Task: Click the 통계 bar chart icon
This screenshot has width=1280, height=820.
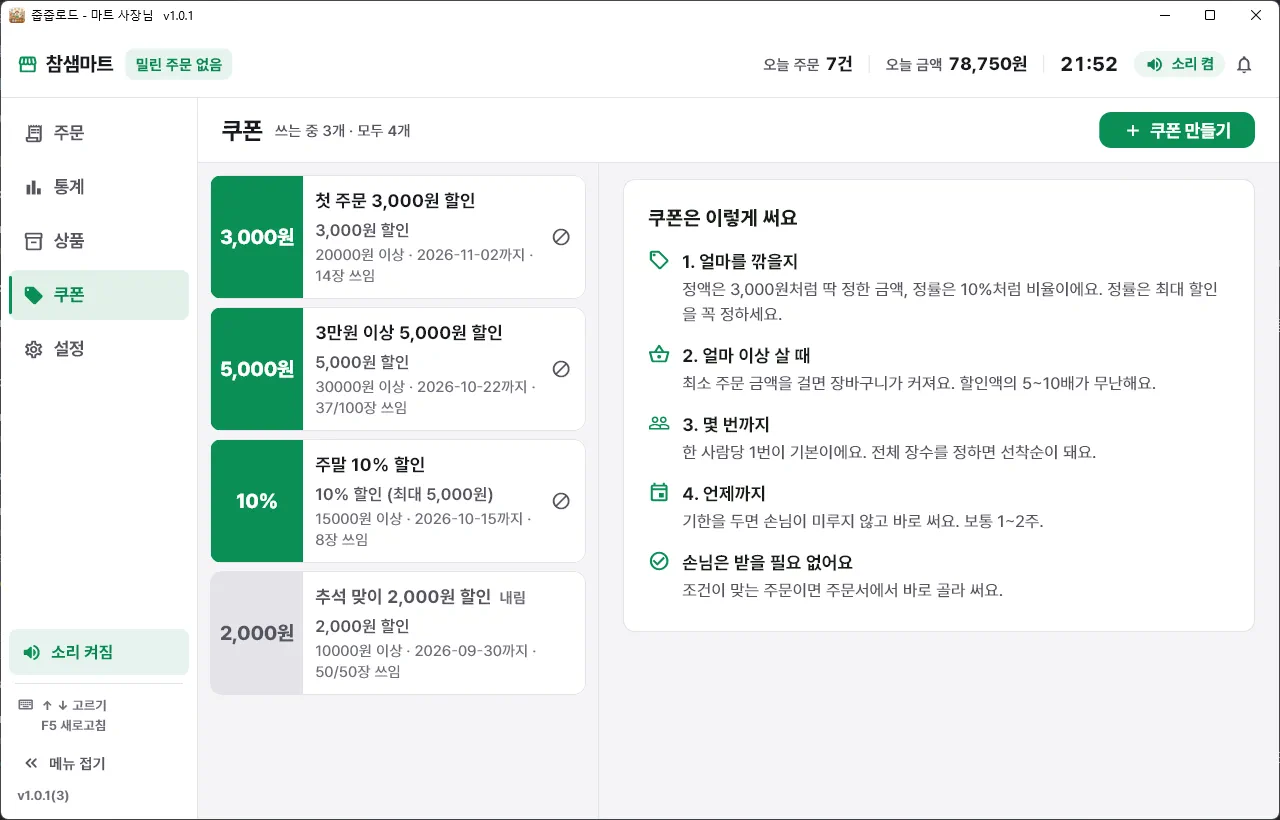Action: pyautogui.click(x=34, y=187)
